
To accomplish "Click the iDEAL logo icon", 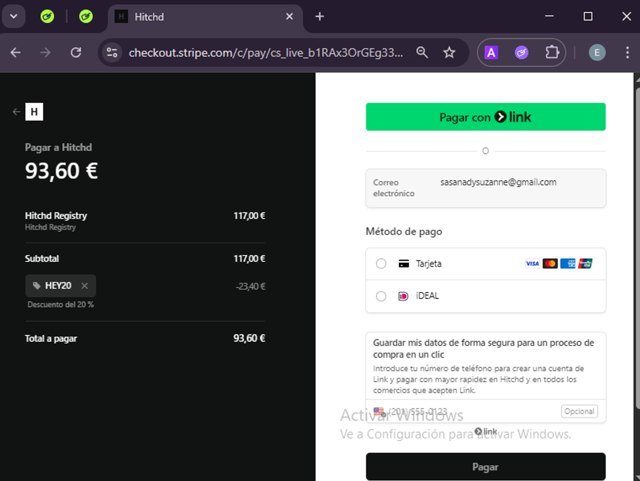I will click(x=403, y=296).
